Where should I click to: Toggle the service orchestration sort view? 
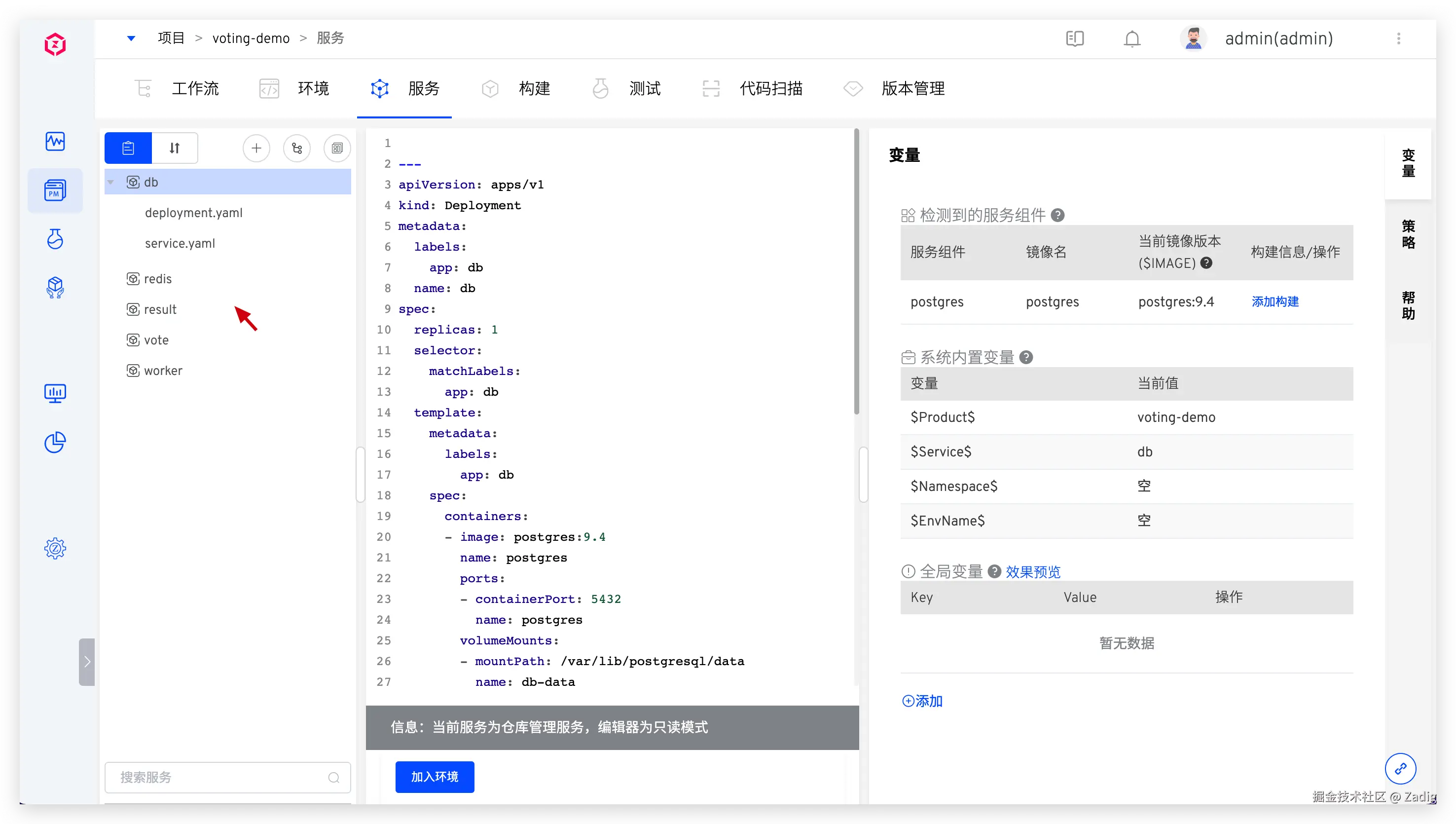[175, 149]
